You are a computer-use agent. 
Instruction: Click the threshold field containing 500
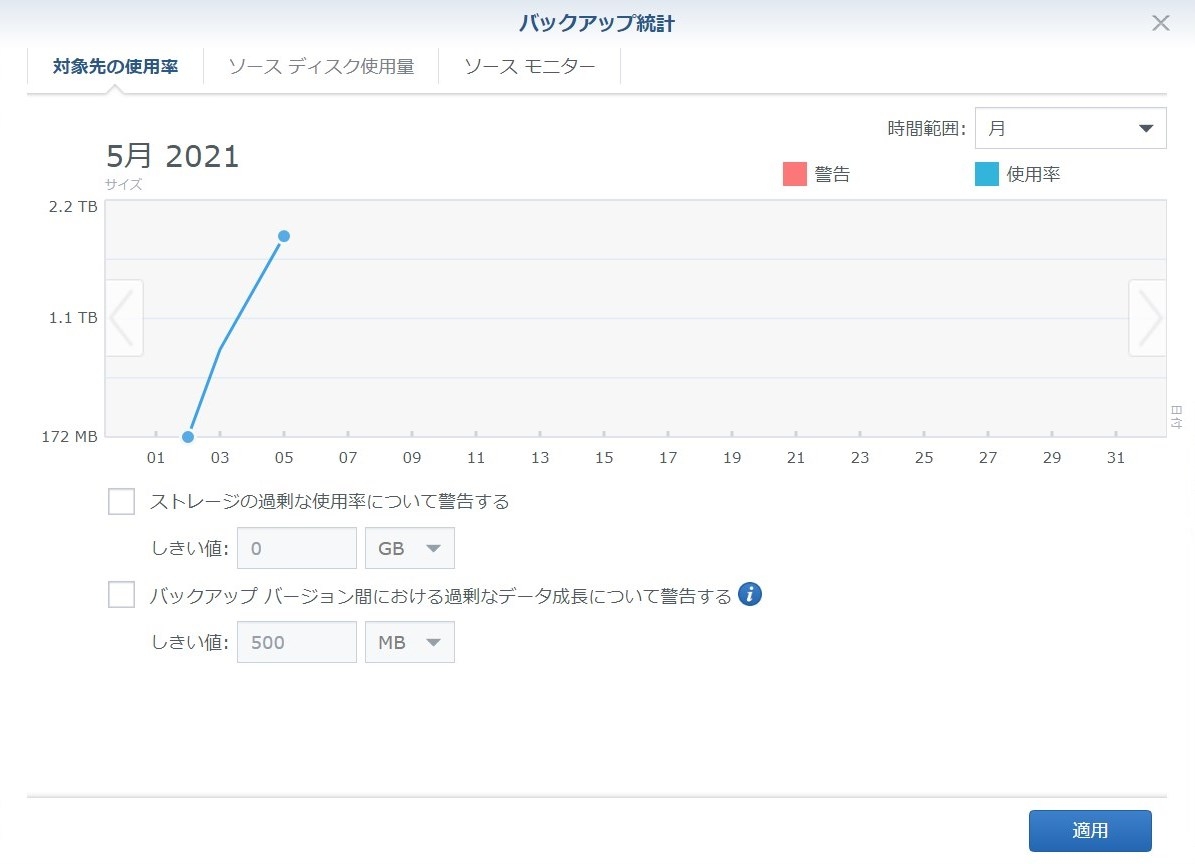tap(296, 642)
